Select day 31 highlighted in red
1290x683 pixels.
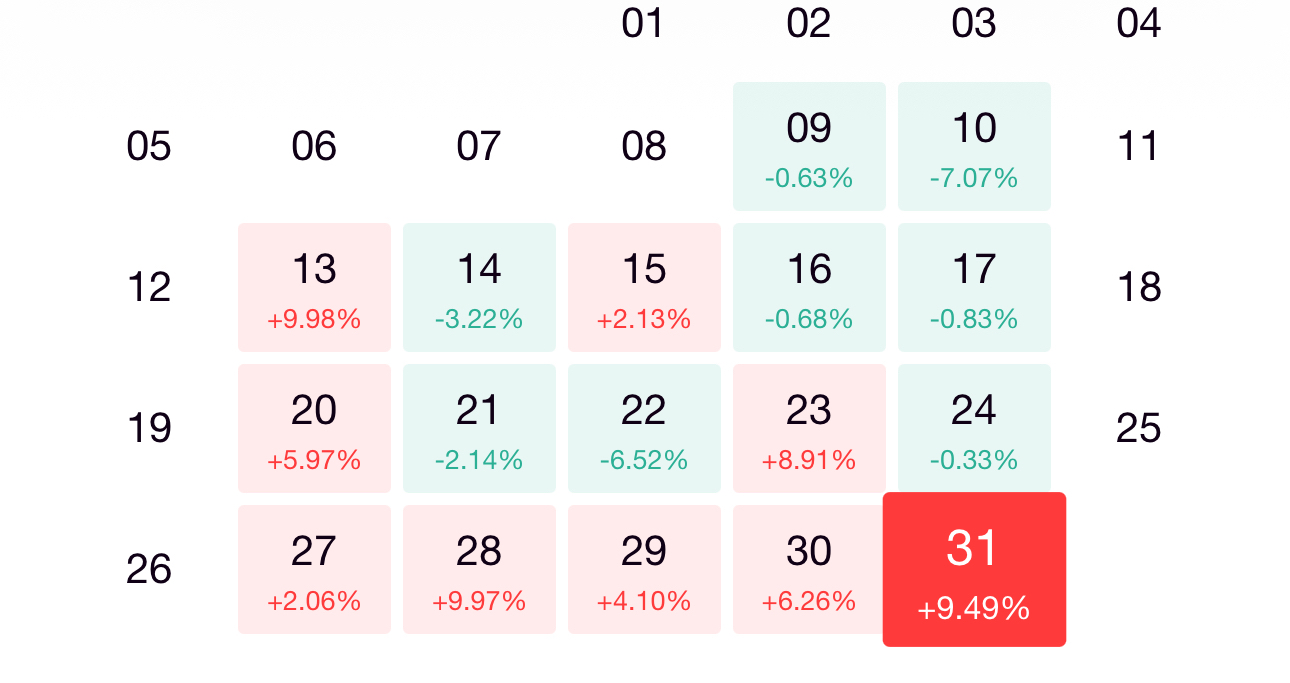(x=974, y=569)
